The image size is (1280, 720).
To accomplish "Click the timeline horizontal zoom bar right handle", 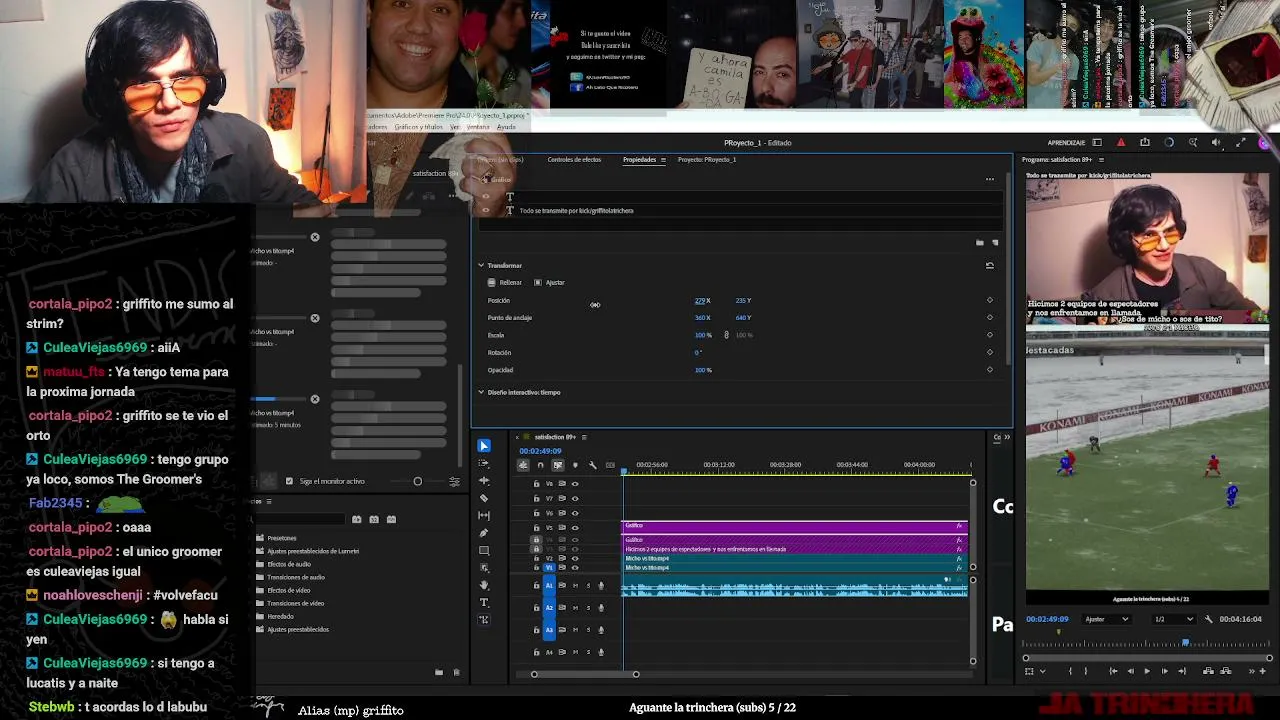I will point(636,674).
